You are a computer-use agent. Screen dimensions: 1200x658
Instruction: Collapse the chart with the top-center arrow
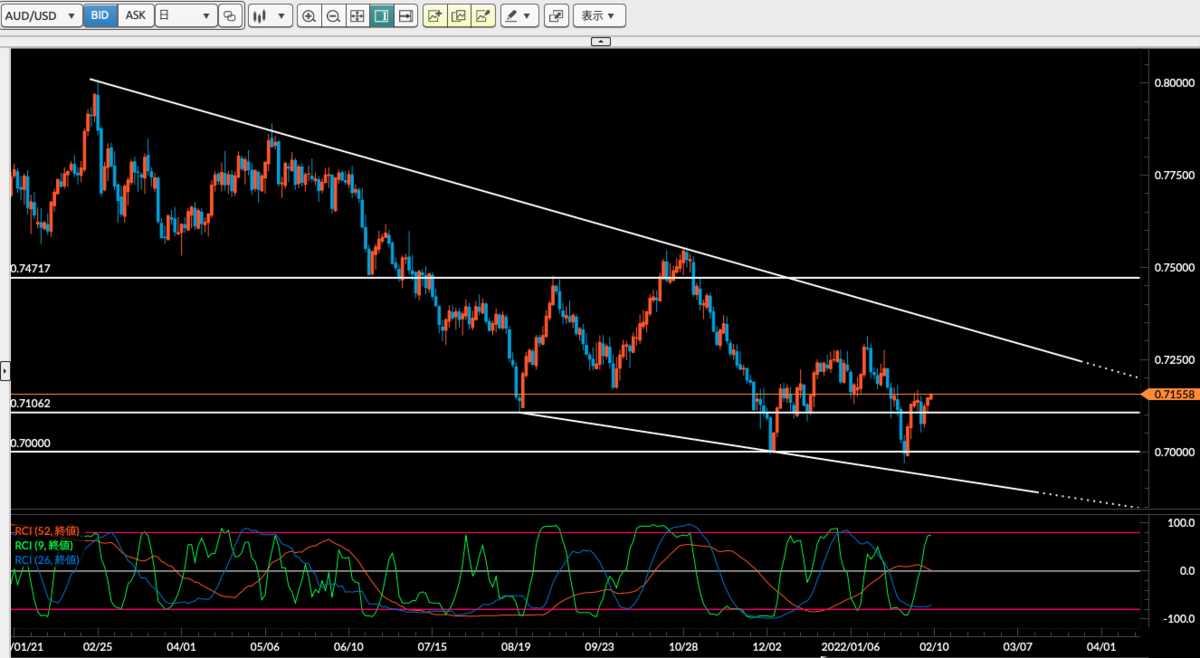[599, 41]
